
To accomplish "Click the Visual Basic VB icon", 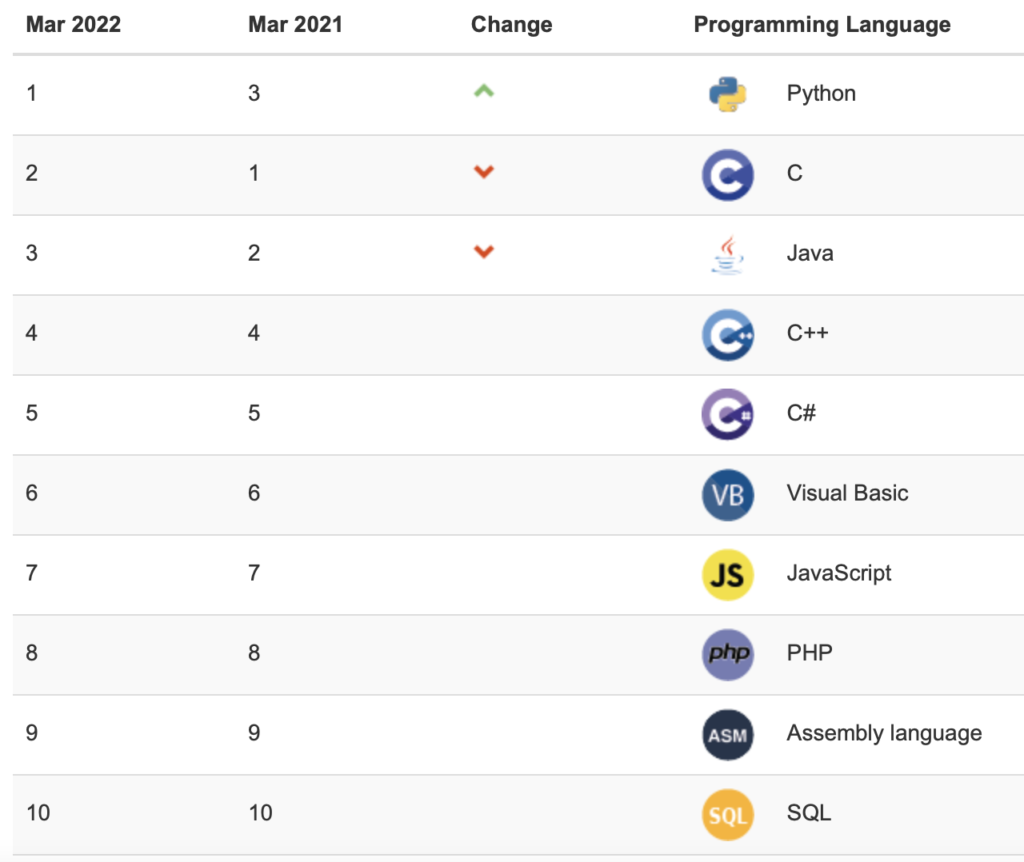I will point(727,494).
